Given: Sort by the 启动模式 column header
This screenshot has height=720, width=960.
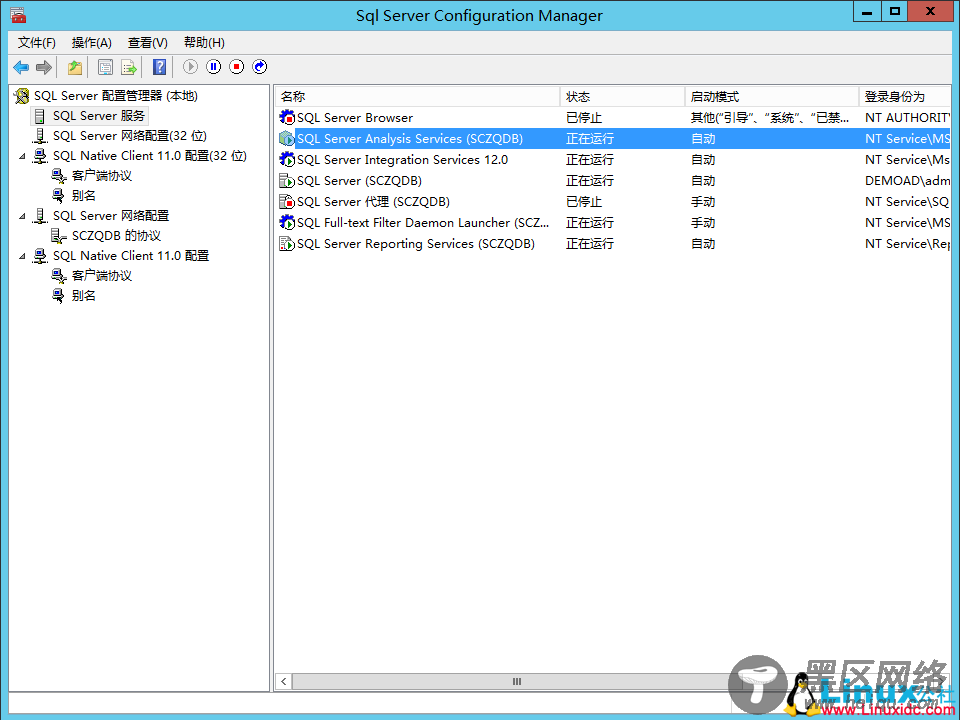Looking at the screenshot, I should point(771,97).
